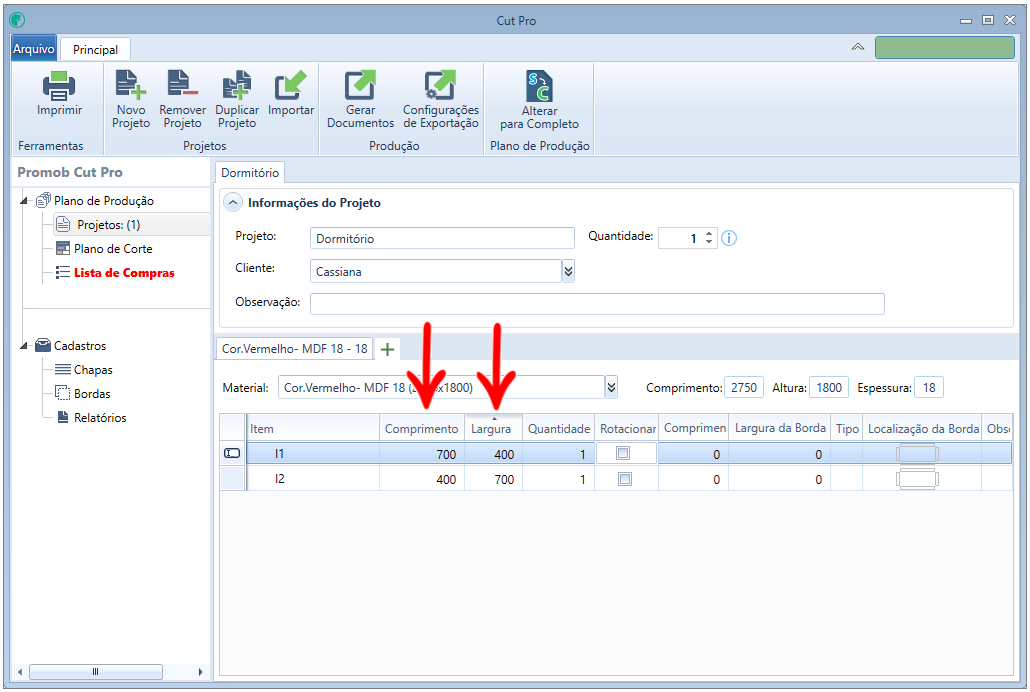Viewport: 1030px width, 692px height.
Task: Click the Imprimir printer icon
Action: [x=59, y=86]
